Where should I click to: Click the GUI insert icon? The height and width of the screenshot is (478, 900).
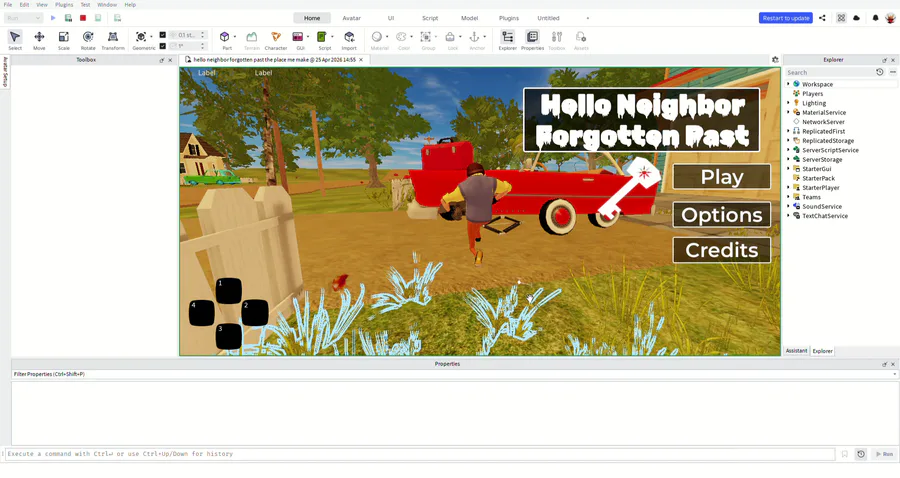tap(297, 37)
